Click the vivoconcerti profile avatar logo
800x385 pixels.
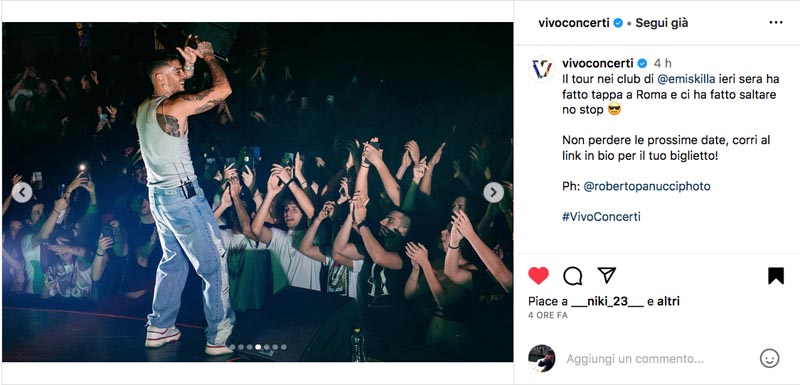click(541, 69)
